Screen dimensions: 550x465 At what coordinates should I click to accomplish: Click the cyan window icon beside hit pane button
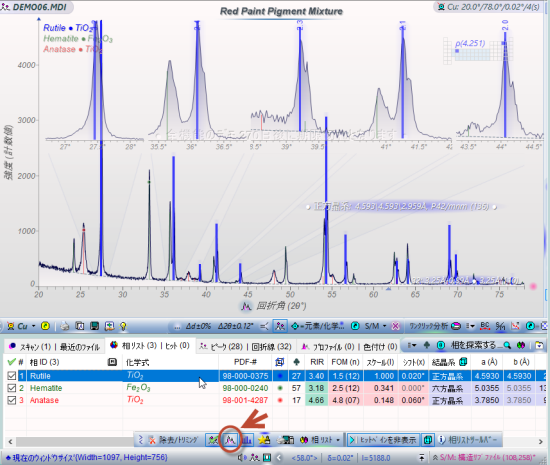coord(428,440)
